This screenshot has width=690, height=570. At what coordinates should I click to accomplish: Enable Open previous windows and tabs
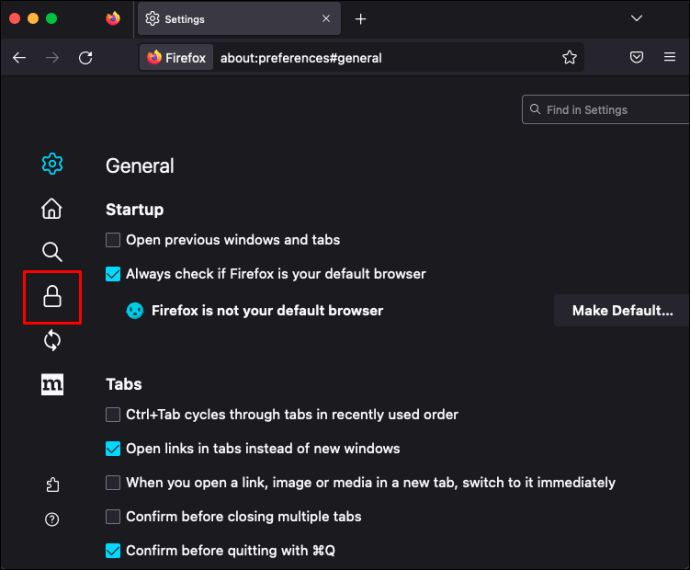(x=114, y=240)
